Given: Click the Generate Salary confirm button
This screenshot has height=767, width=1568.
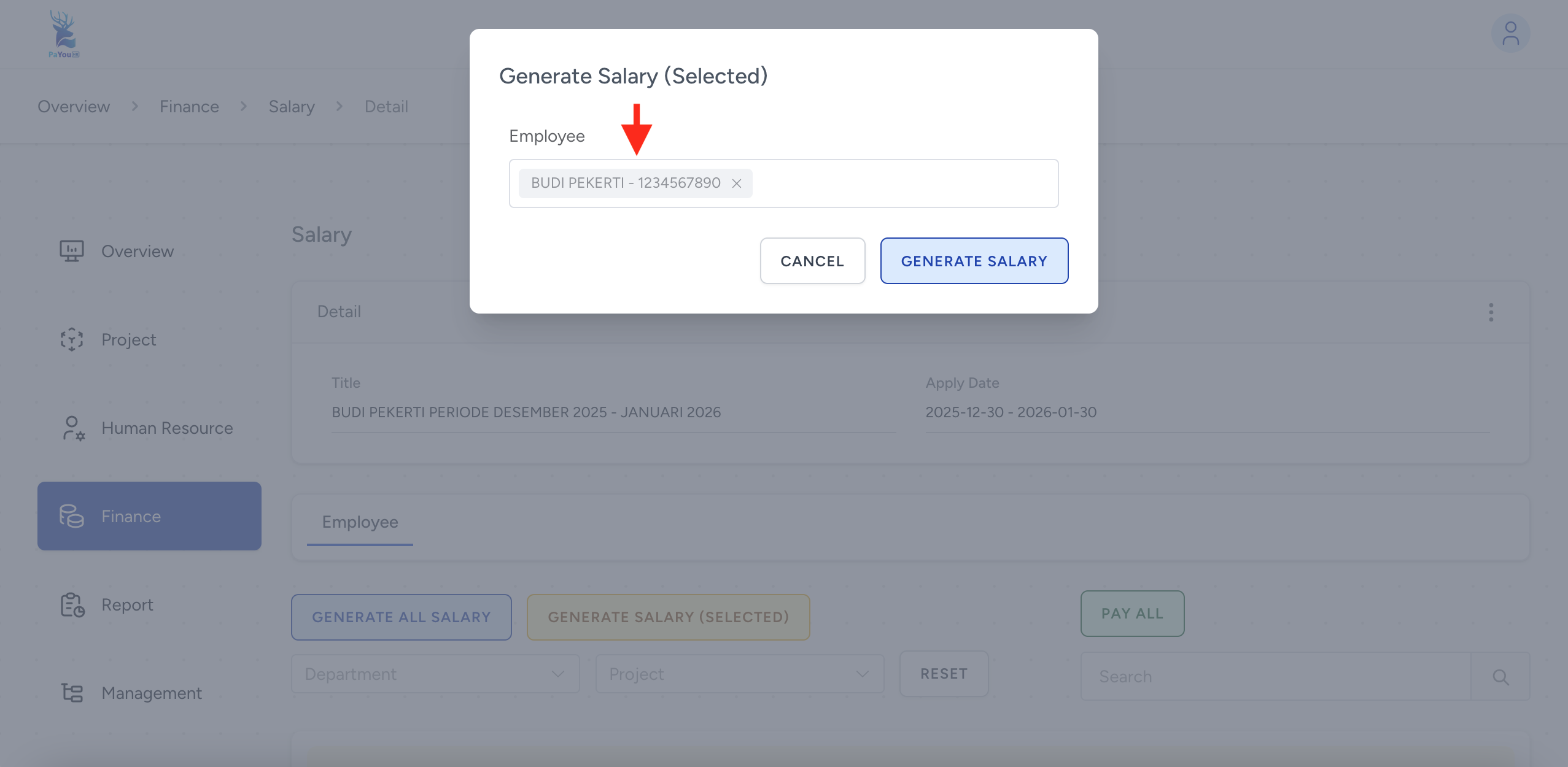Looking at the screenshot, I should point(974,261).
